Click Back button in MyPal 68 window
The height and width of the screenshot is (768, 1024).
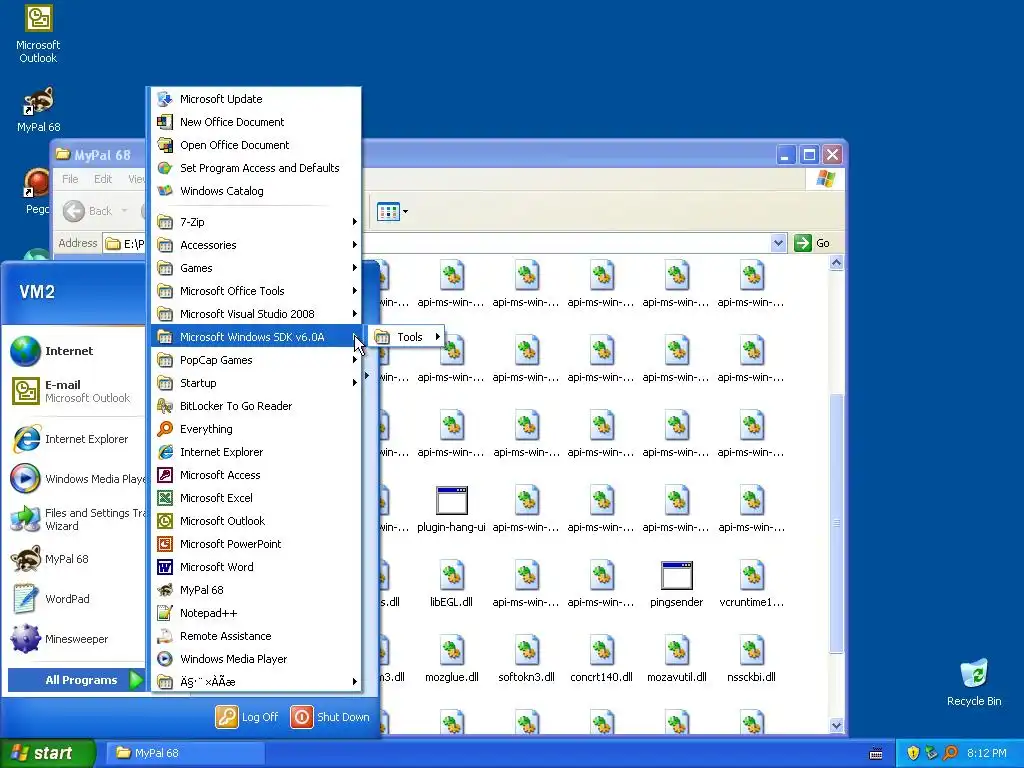(88, 211)
